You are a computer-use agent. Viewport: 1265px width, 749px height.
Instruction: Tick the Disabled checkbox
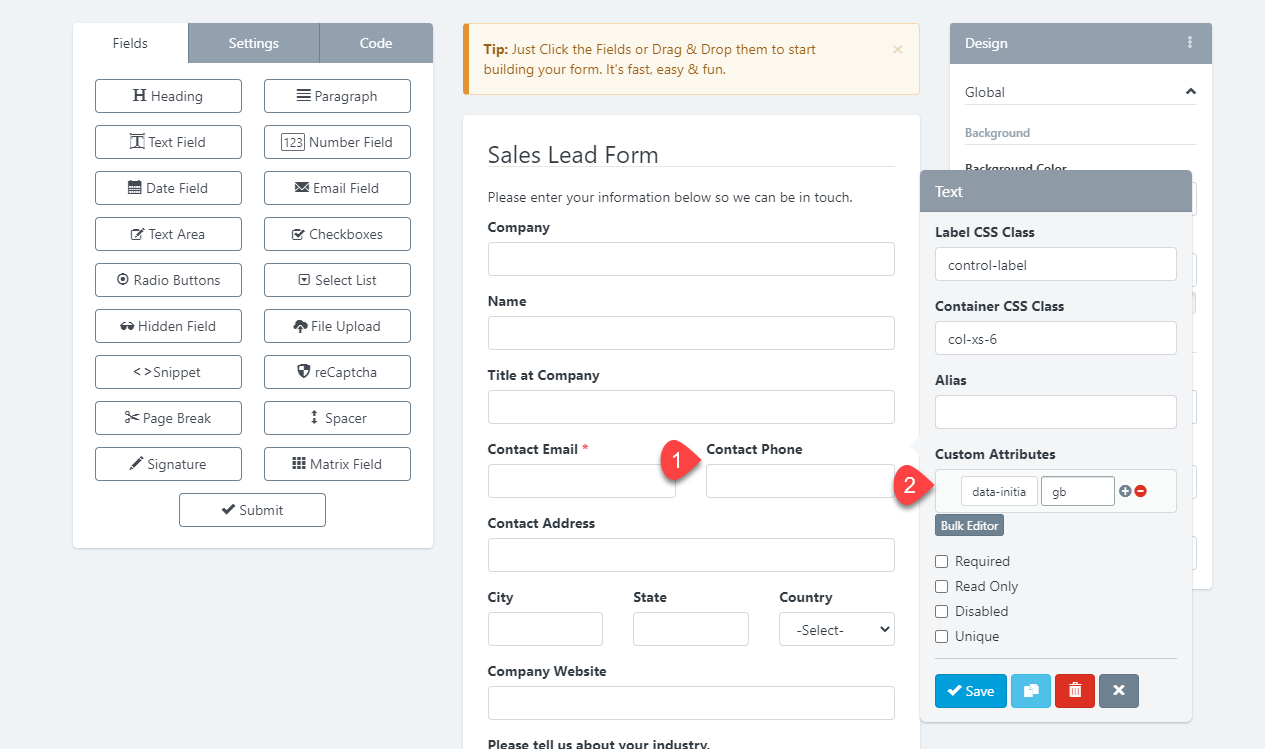point(941,611)
